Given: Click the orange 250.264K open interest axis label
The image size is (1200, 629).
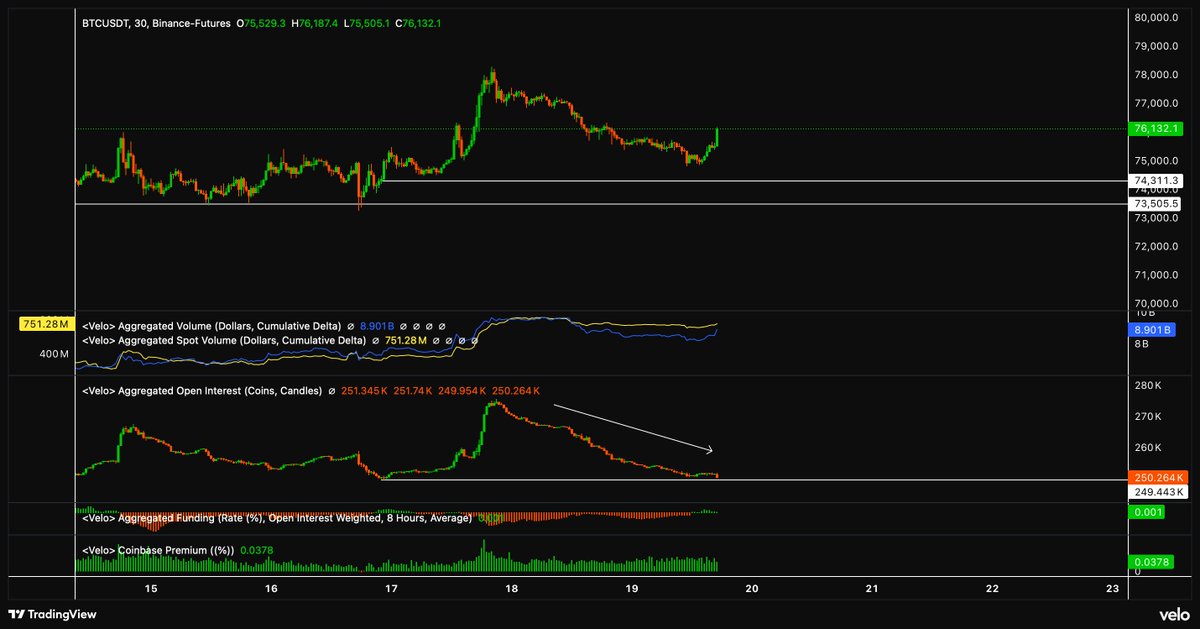Looking at the screenshot, I should 1156,477.
